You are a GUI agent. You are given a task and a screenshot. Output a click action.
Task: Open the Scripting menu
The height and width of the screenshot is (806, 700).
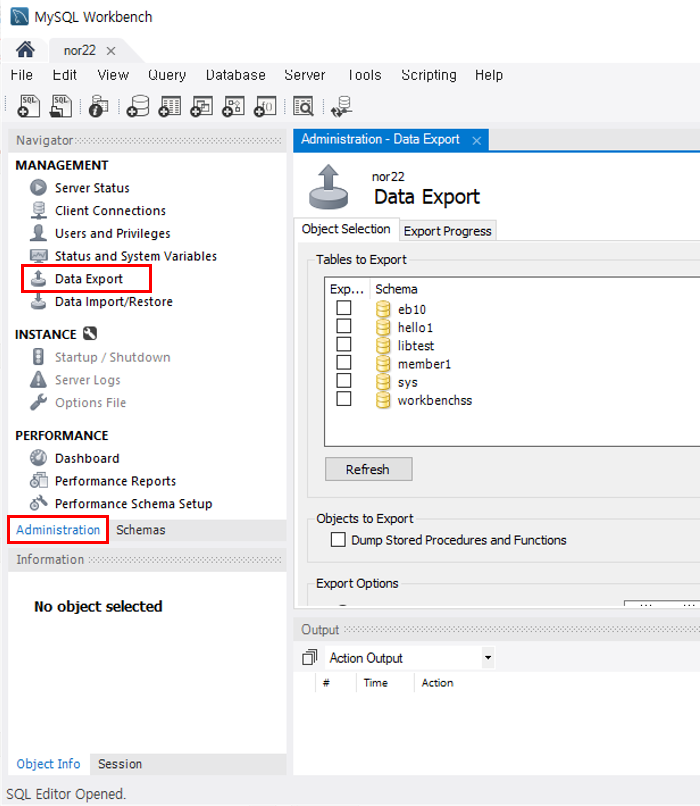pyautogui.click(x=429, y=75)
